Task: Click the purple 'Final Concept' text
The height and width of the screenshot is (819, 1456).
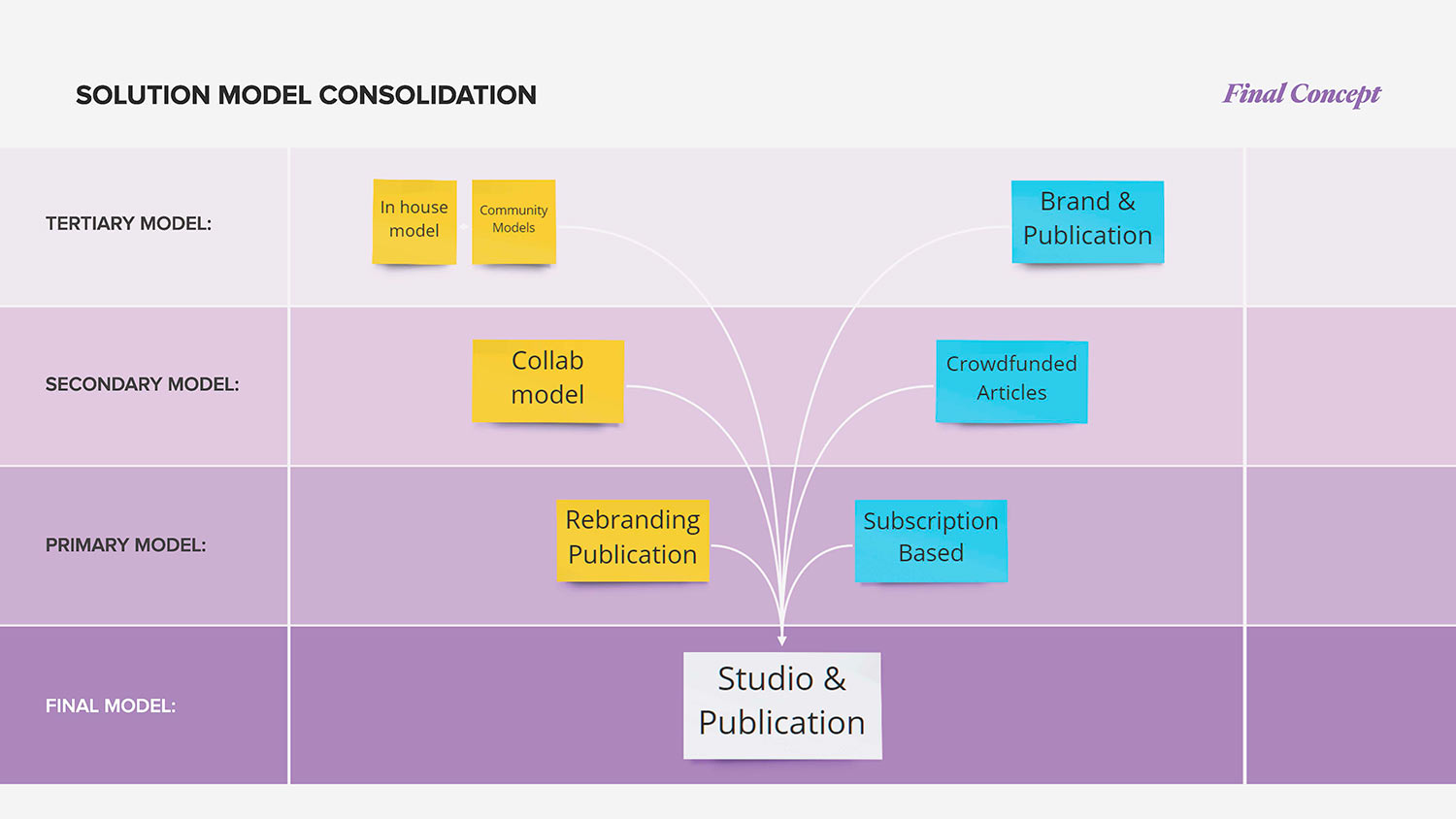Action: point(1301,94)
